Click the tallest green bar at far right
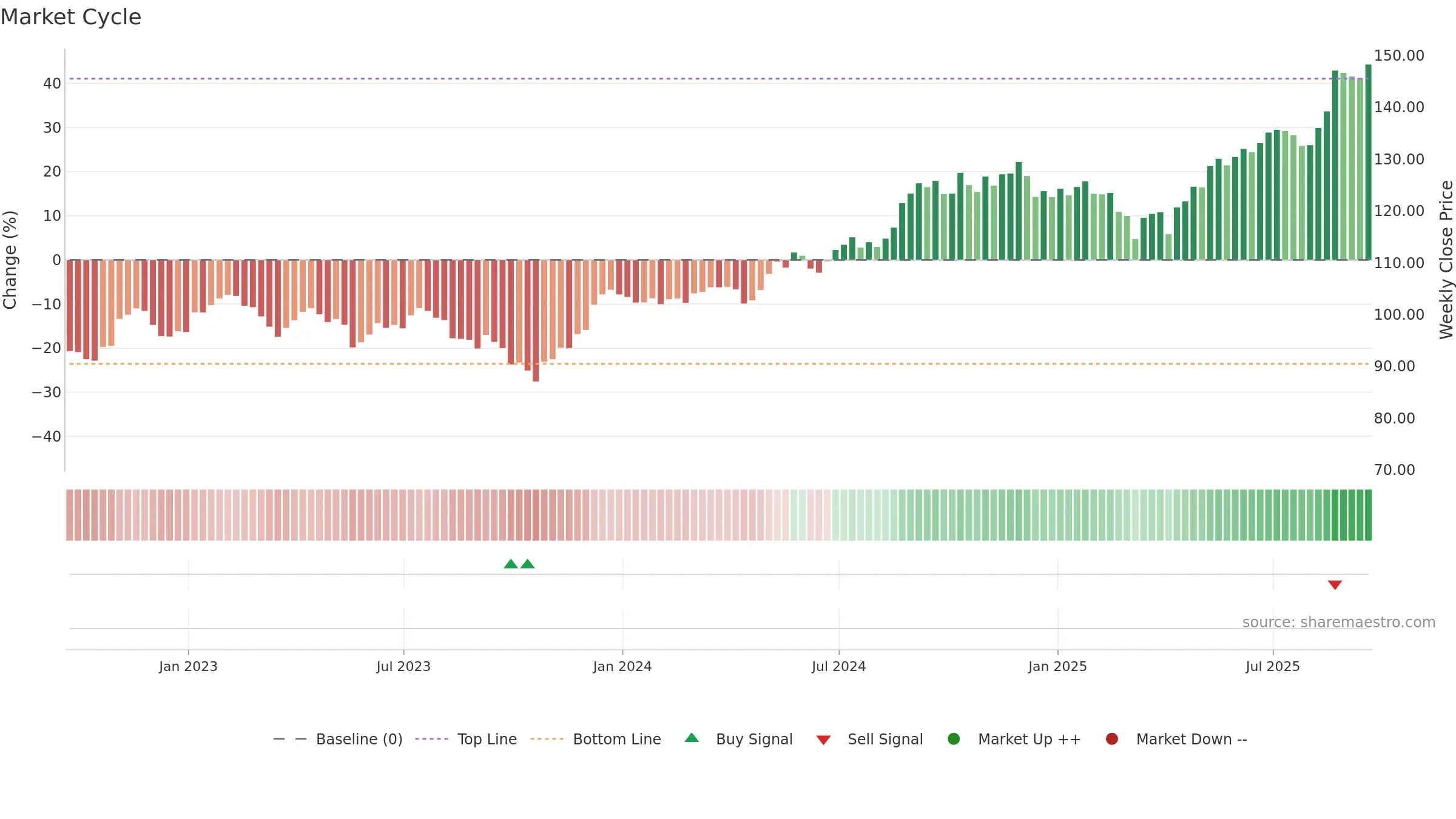Viewport: 1456px width, 819px height. pos(1368,162)
